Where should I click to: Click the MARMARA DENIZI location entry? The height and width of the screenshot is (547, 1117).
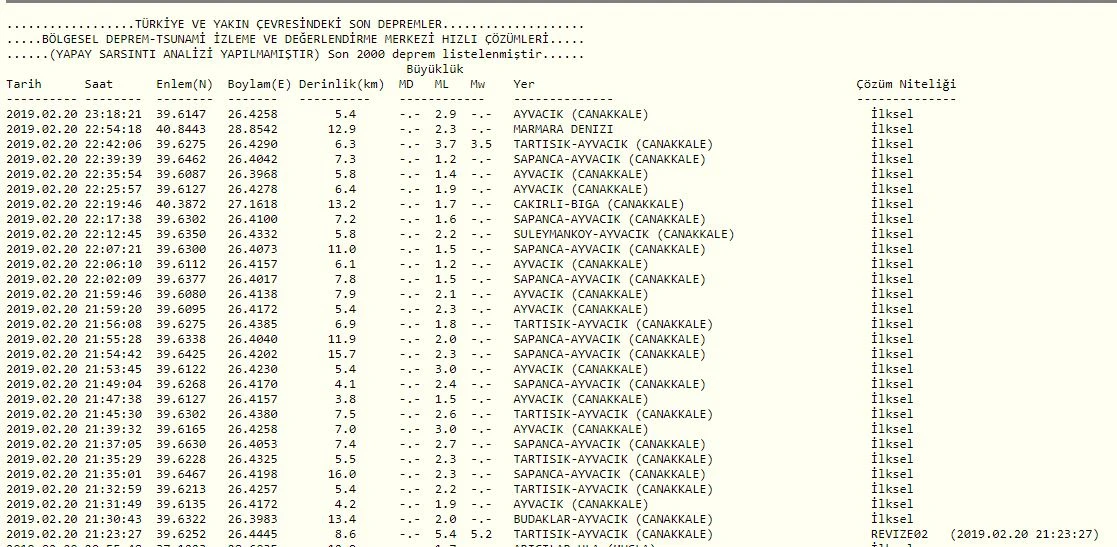(563, 129)
